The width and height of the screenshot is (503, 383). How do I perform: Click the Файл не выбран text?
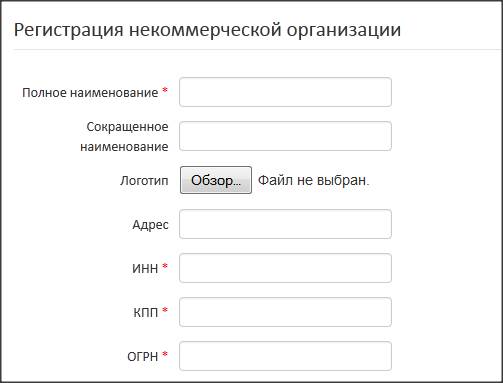click(x=314, y=180)
